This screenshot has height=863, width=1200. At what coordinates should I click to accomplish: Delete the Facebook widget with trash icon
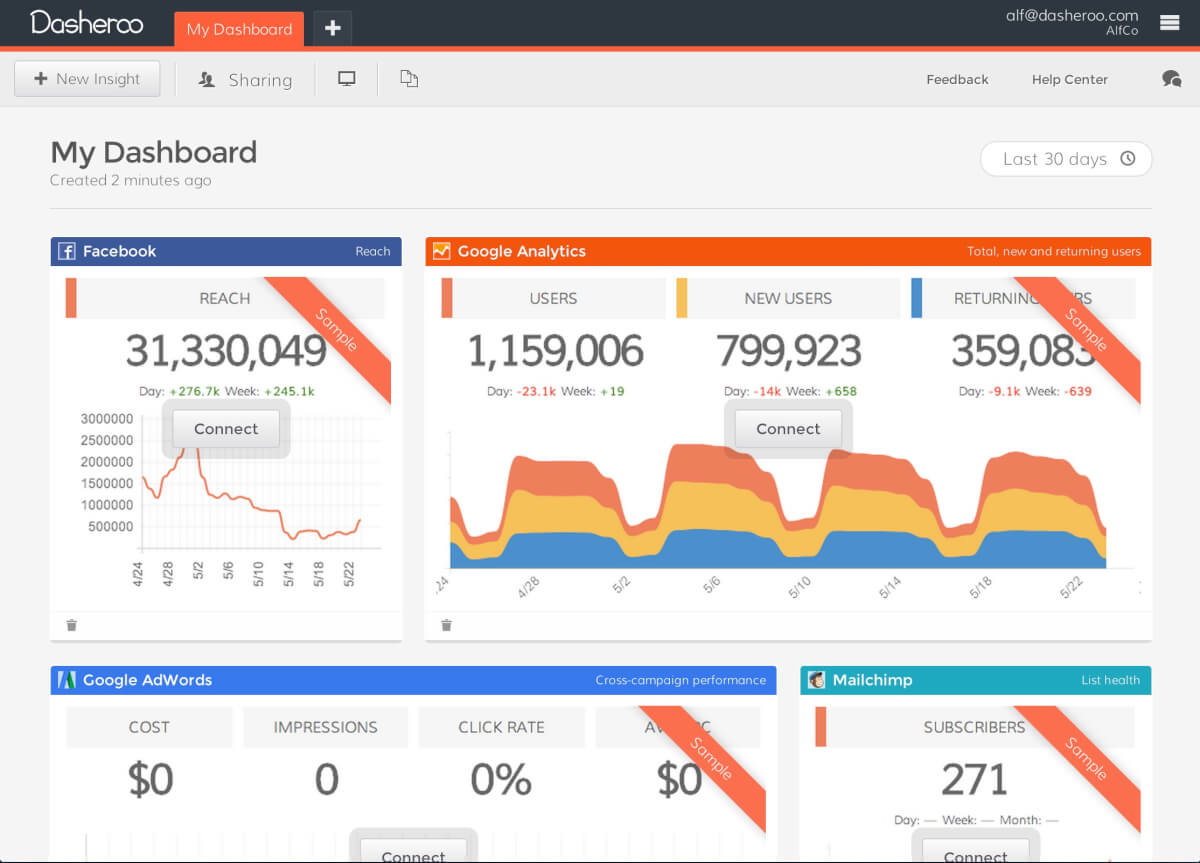71,626
